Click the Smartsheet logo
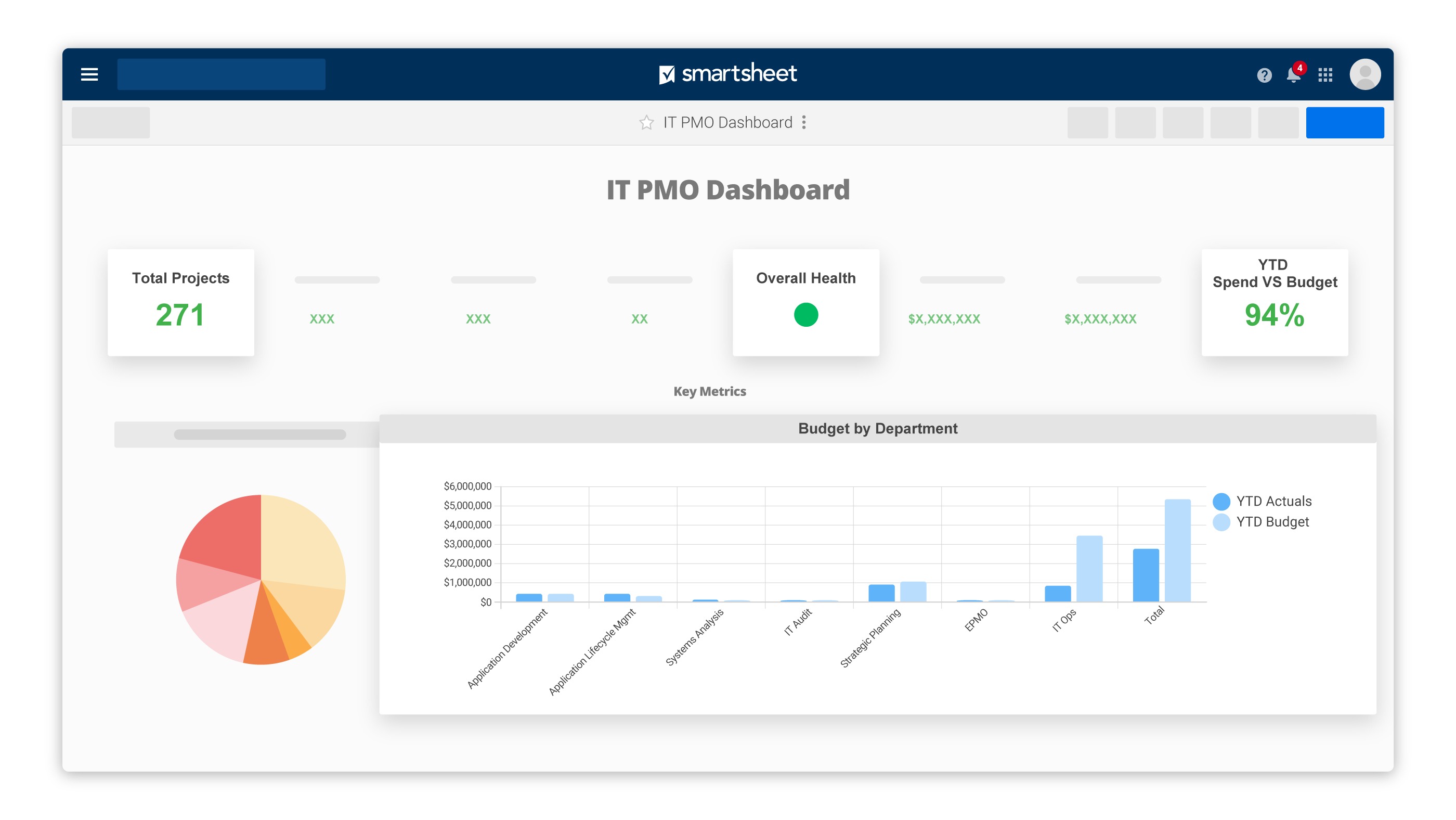Viewport: 1456px width, 820px height. coord(727,73)
